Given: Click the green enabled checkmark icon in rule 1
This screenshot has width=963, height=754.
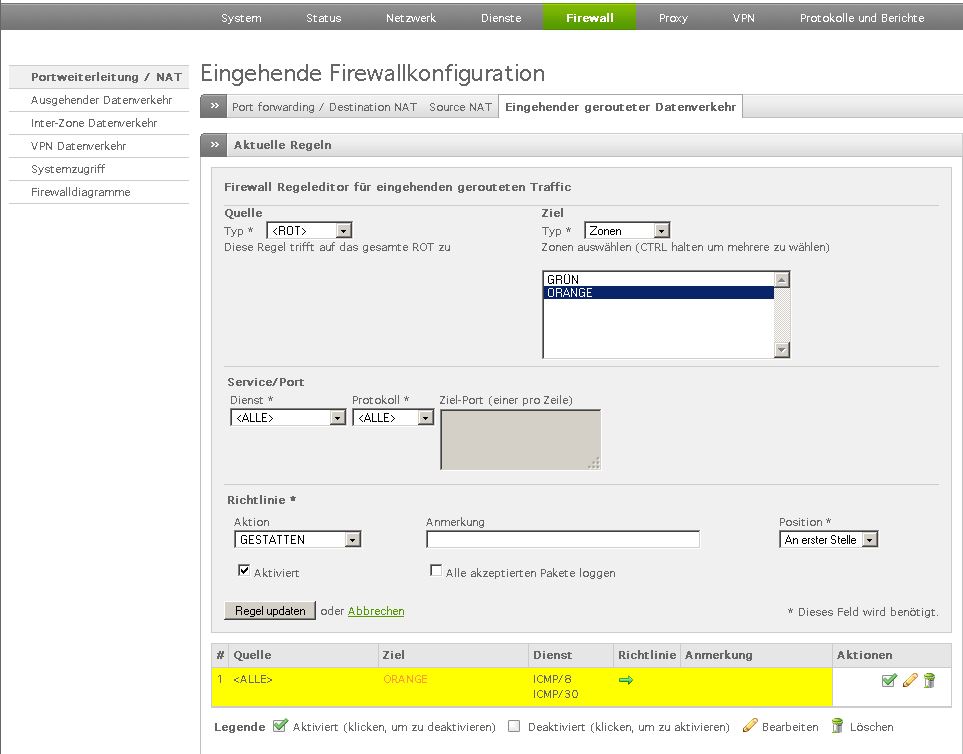Looking at the screenshot, I should pyautogui.click(x=889, y=681).
